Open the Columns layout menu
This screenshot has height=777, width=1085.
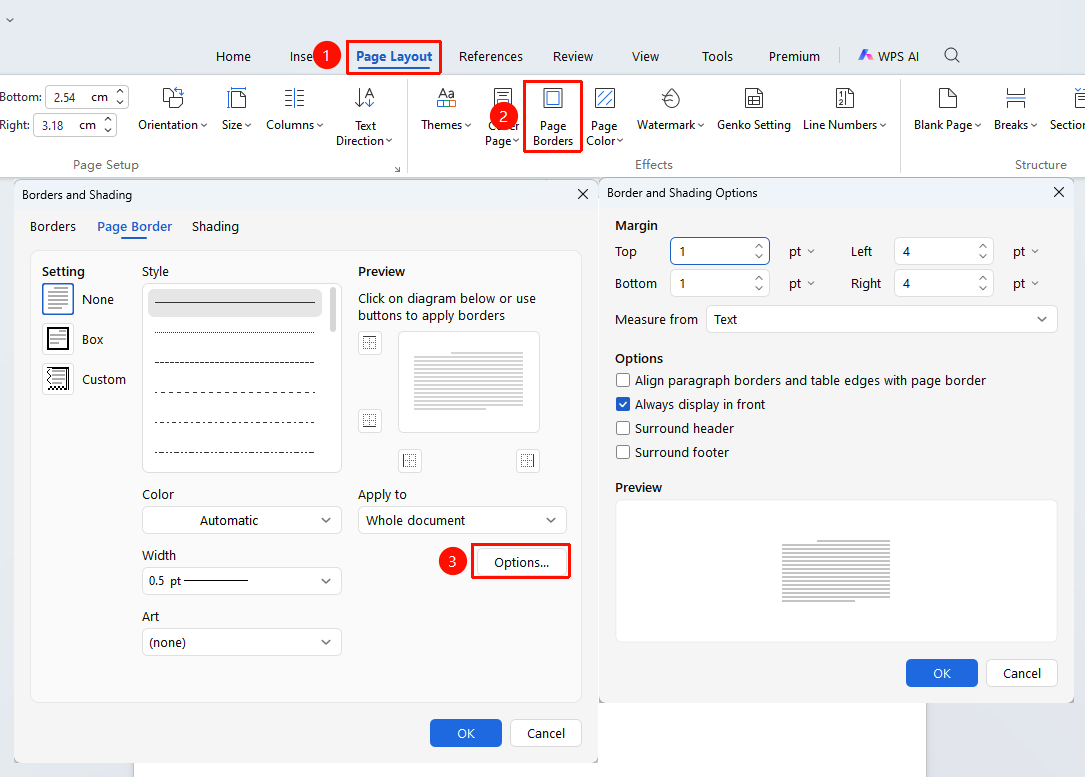pyautogui.click(x=294, y=109)
